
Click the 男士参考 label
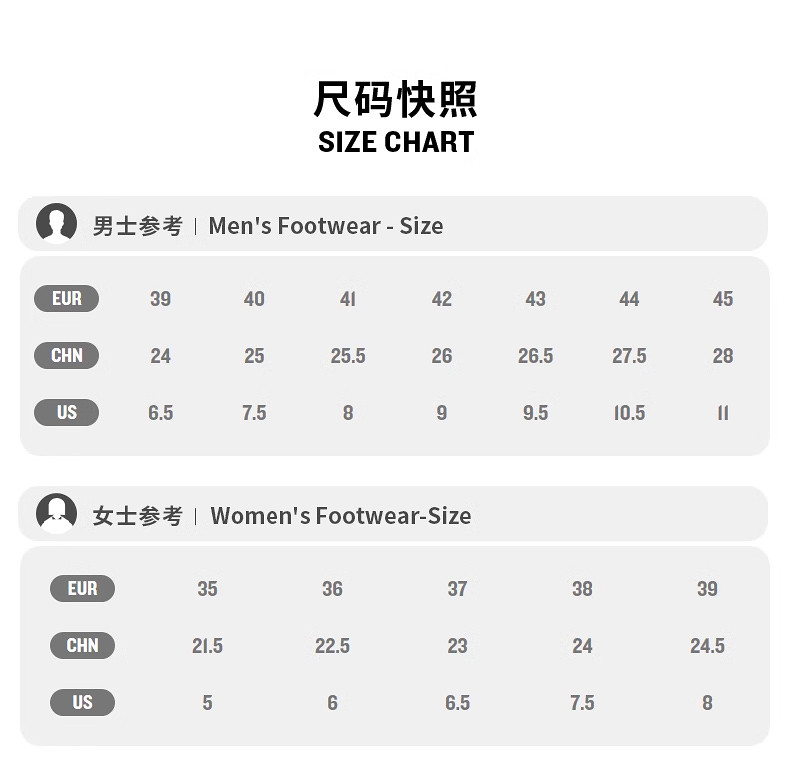(x=137, y=226)
